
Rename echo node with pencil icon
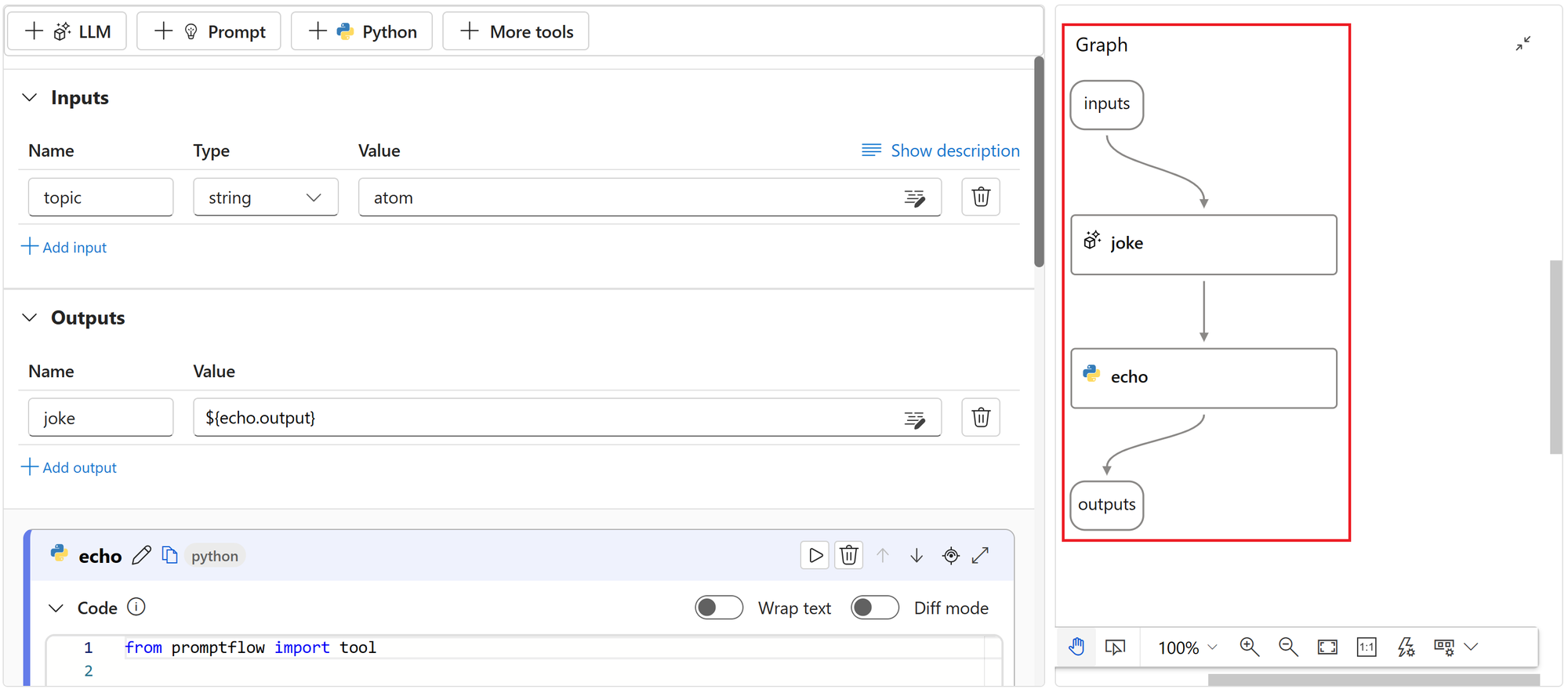(141, 556)
